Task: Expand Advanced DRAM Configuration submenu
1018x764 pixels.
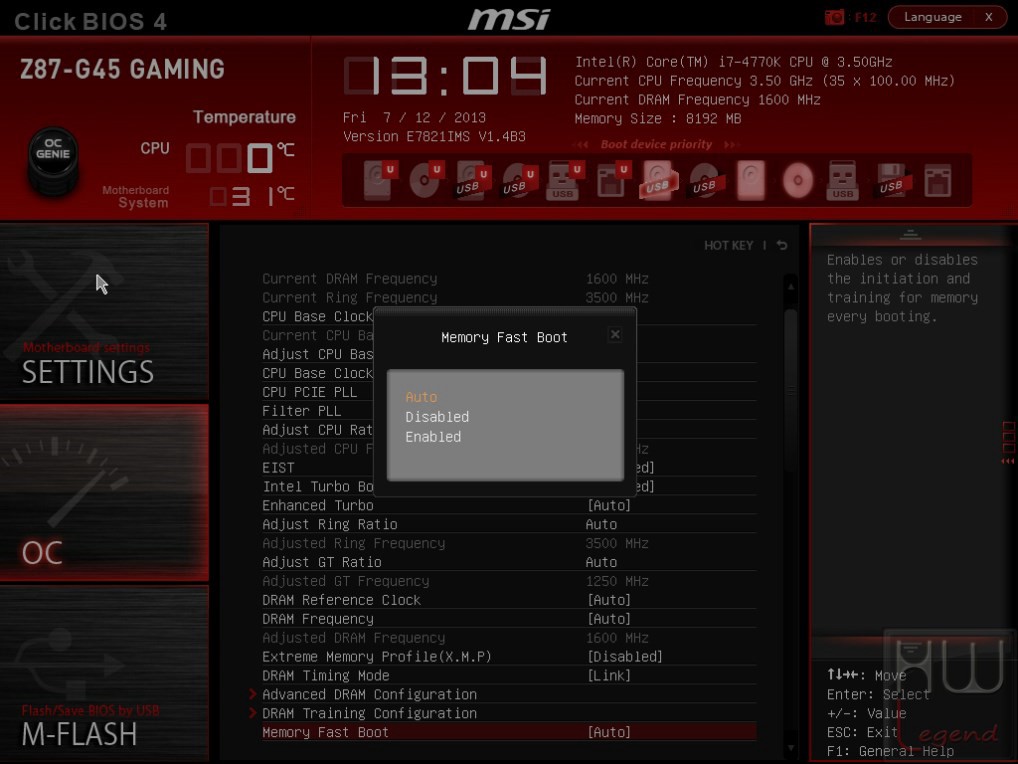Action: [x=369, y=695]
